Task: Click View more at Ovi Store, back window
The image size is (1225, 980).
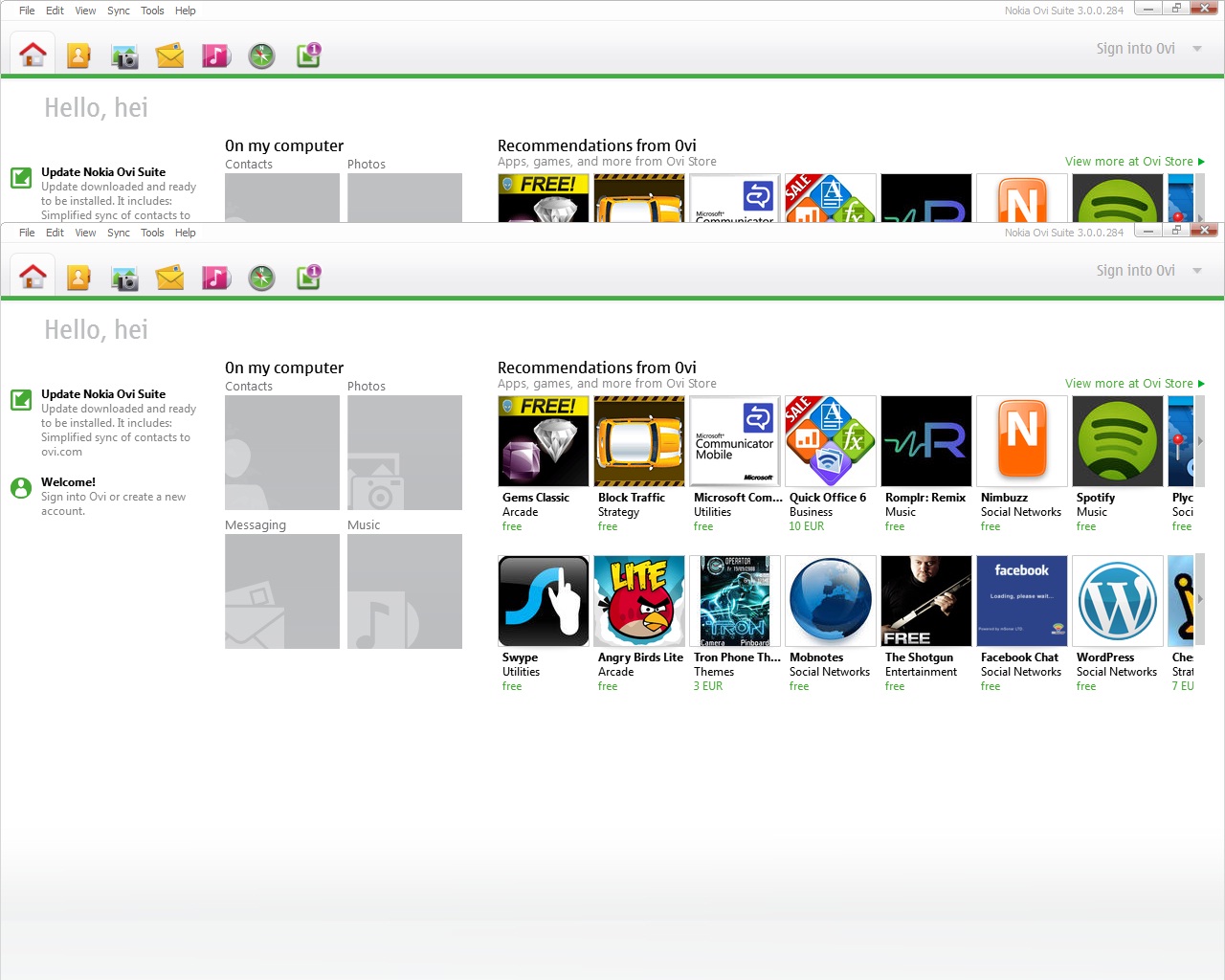Action: click(1134, 162)
